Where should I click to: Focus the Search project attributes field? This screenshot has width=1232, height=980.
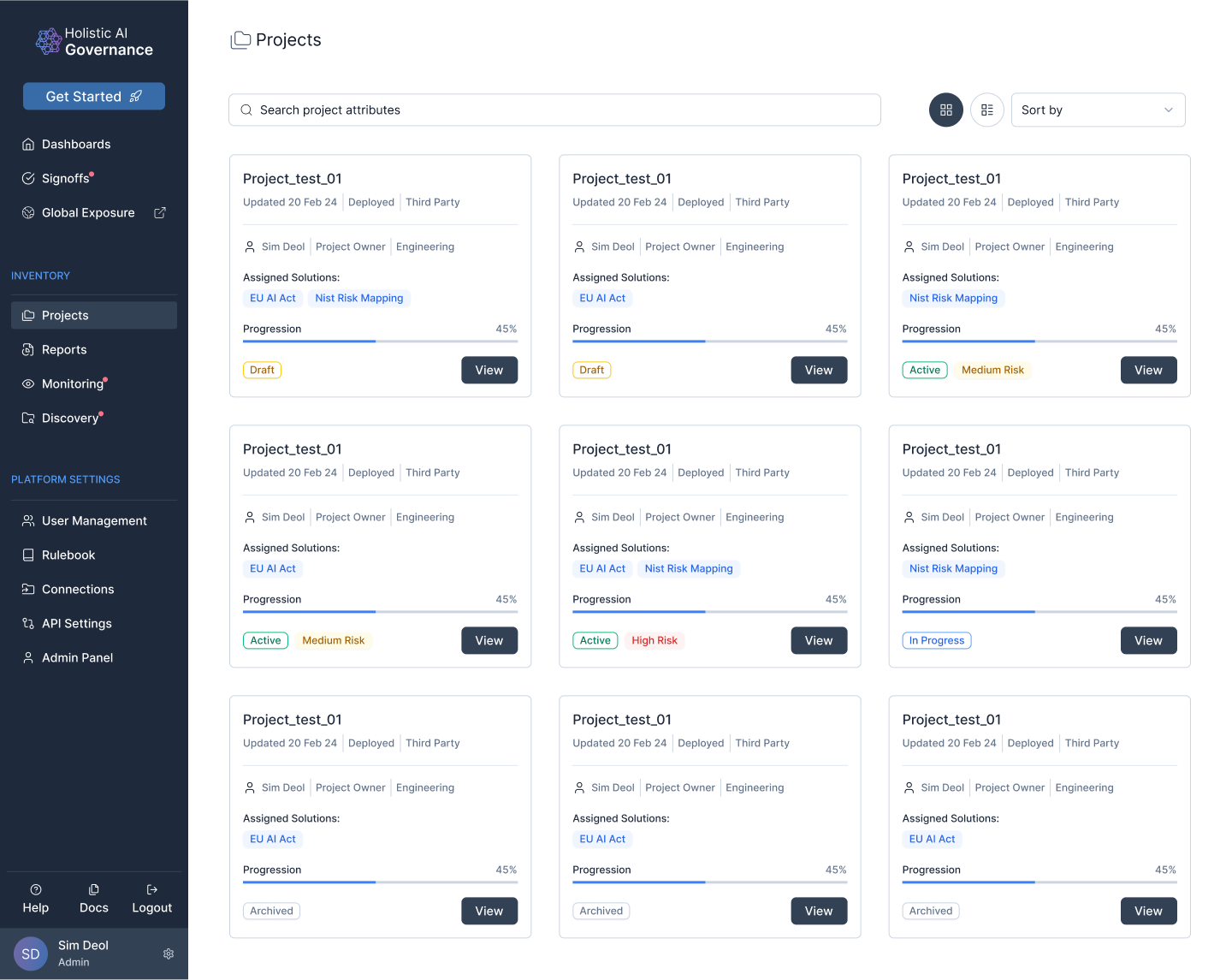click(x=556, y=110)
